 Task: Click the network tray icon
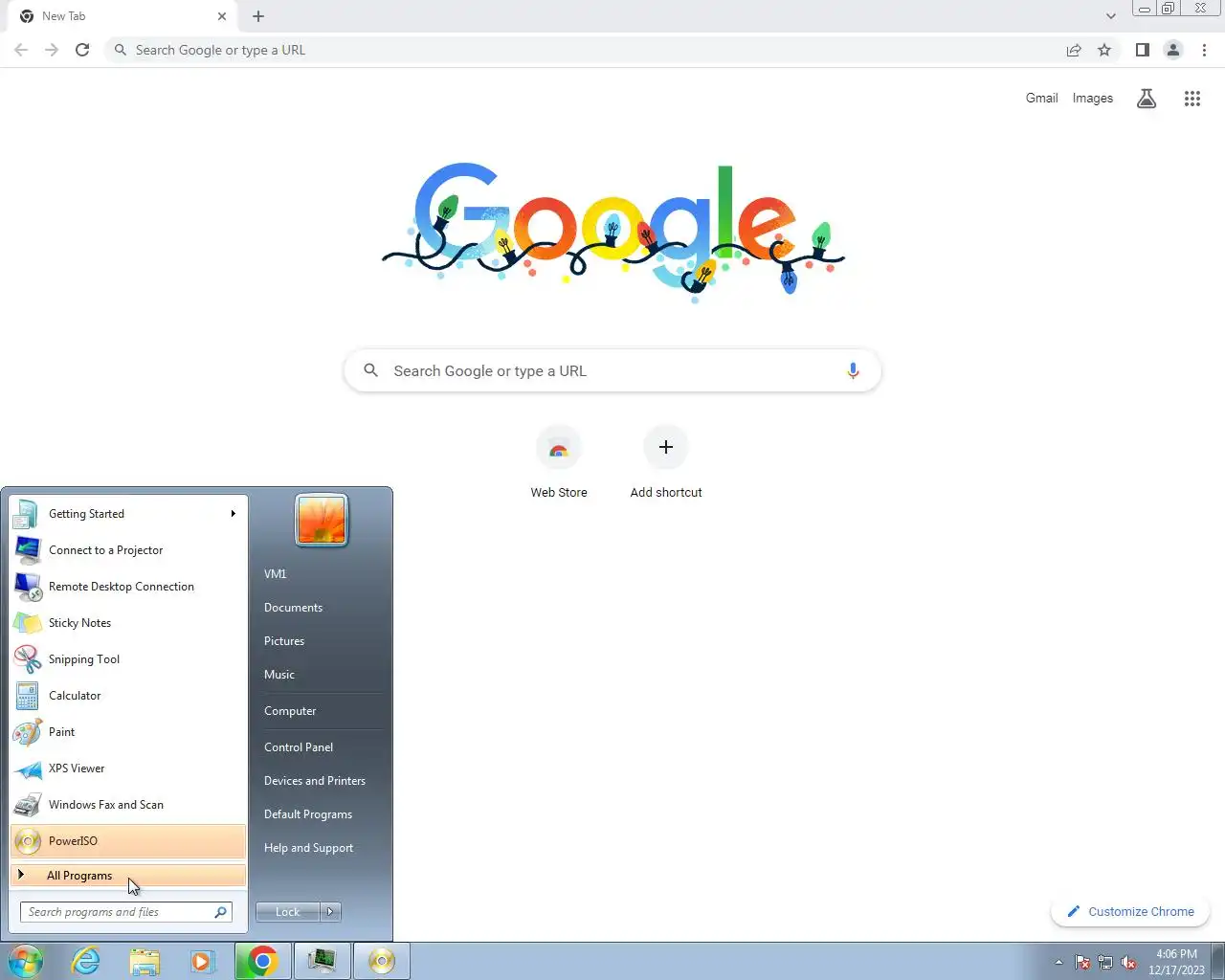(x=1105, y=962)
